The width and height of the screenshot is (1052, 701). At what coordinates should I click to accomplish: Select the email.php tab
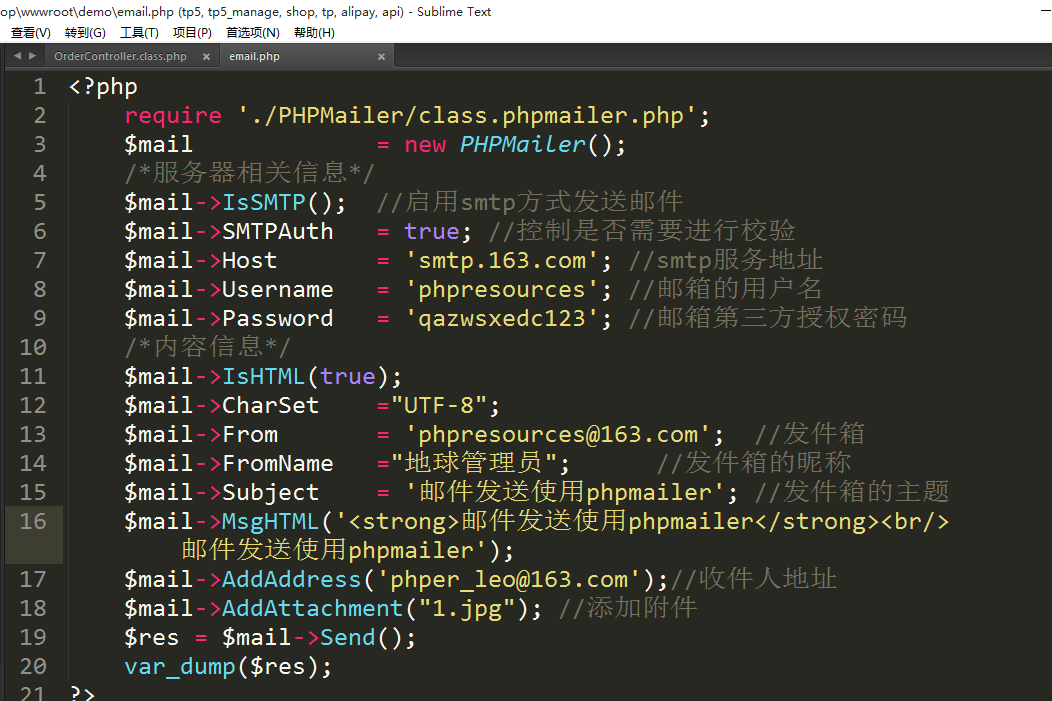(254, 57)
